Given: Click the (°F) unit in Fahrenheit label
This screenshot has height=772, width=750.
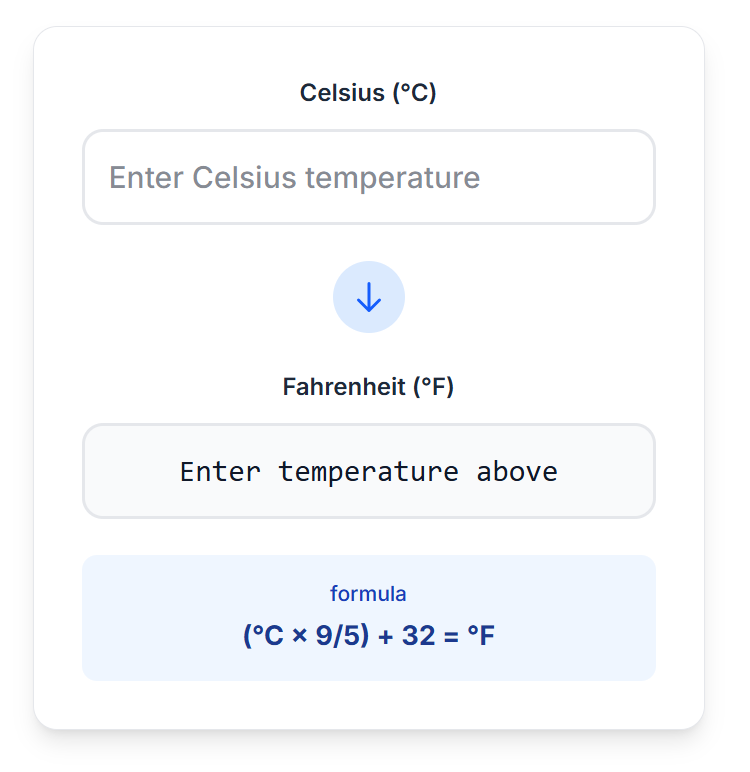Looking at the screenshot, I should coord(433,387).
